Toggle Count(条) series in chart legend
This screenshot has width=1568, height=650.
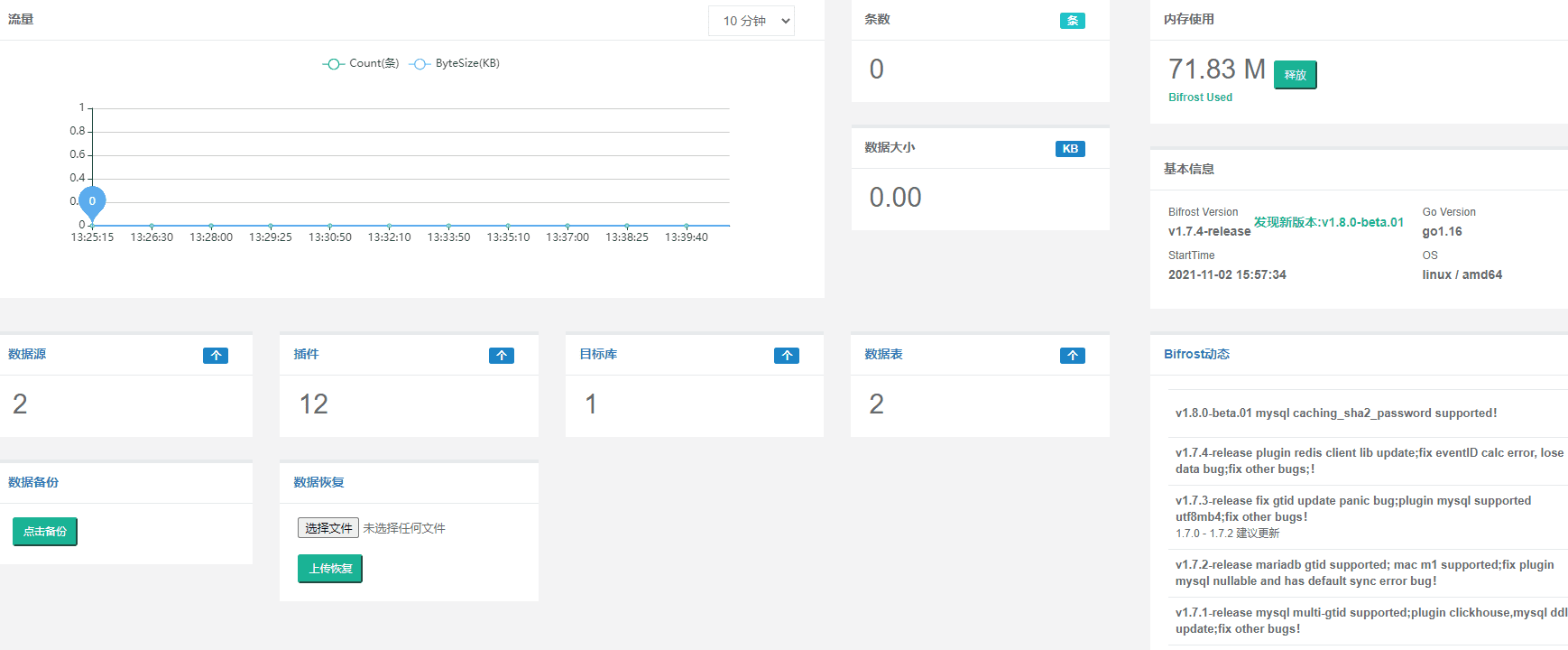pyautogui.click(x=361, y=63)
